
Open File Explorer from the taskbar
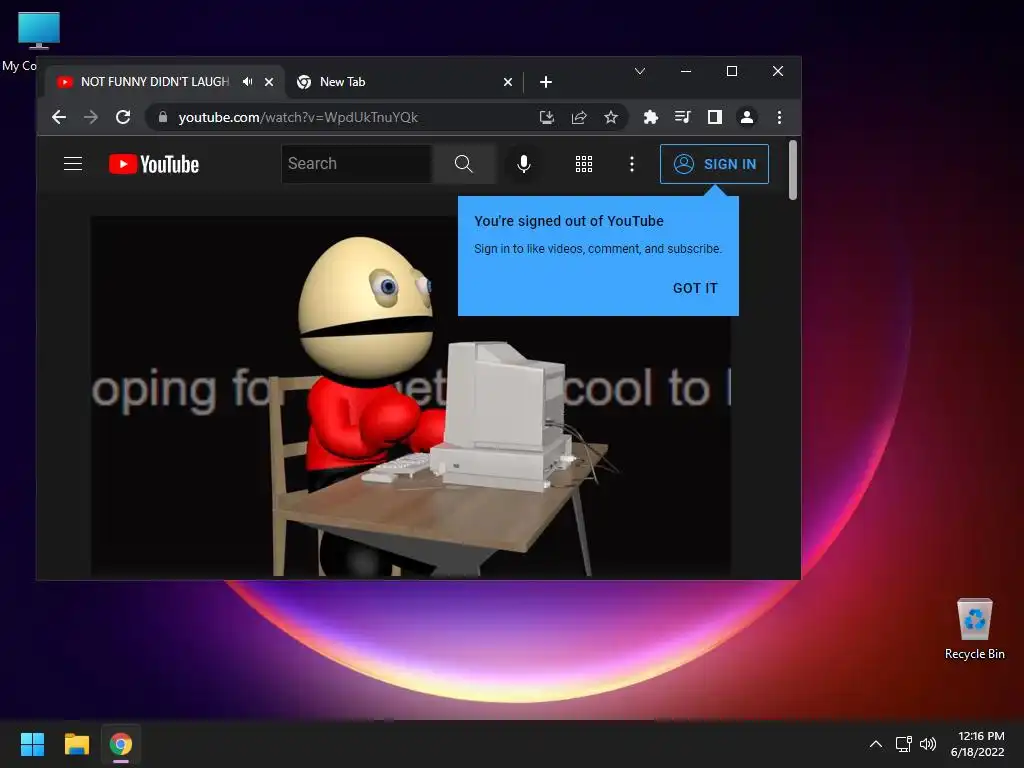76,744
